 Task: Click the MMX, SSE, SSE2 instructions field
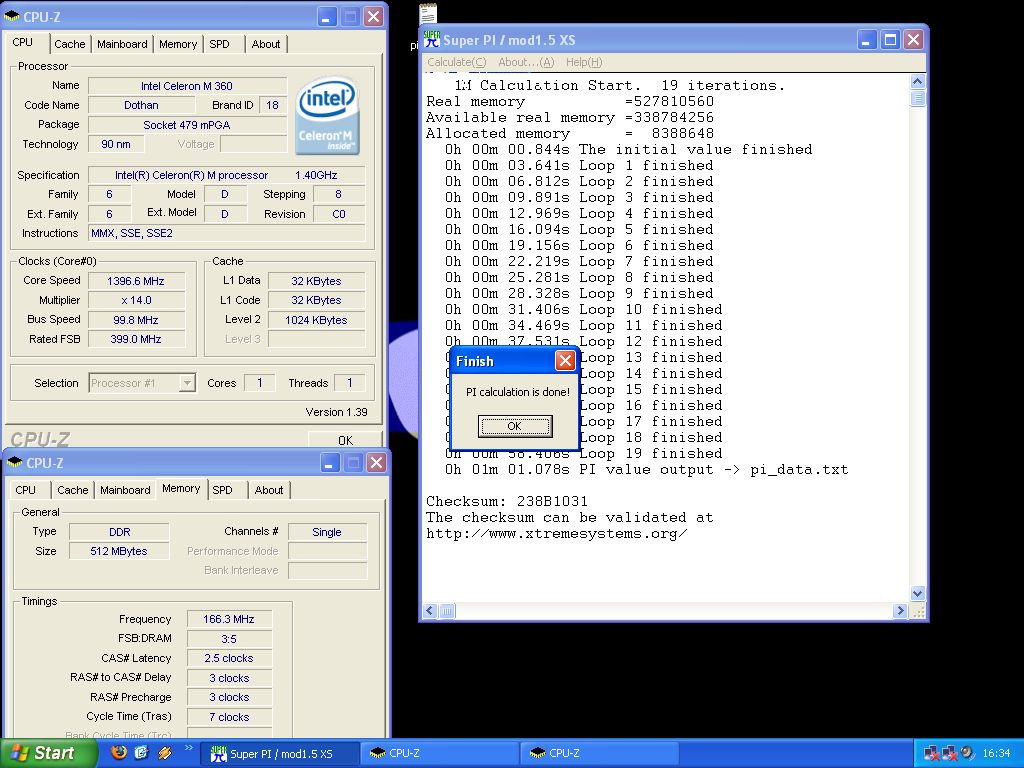point(227,233)
